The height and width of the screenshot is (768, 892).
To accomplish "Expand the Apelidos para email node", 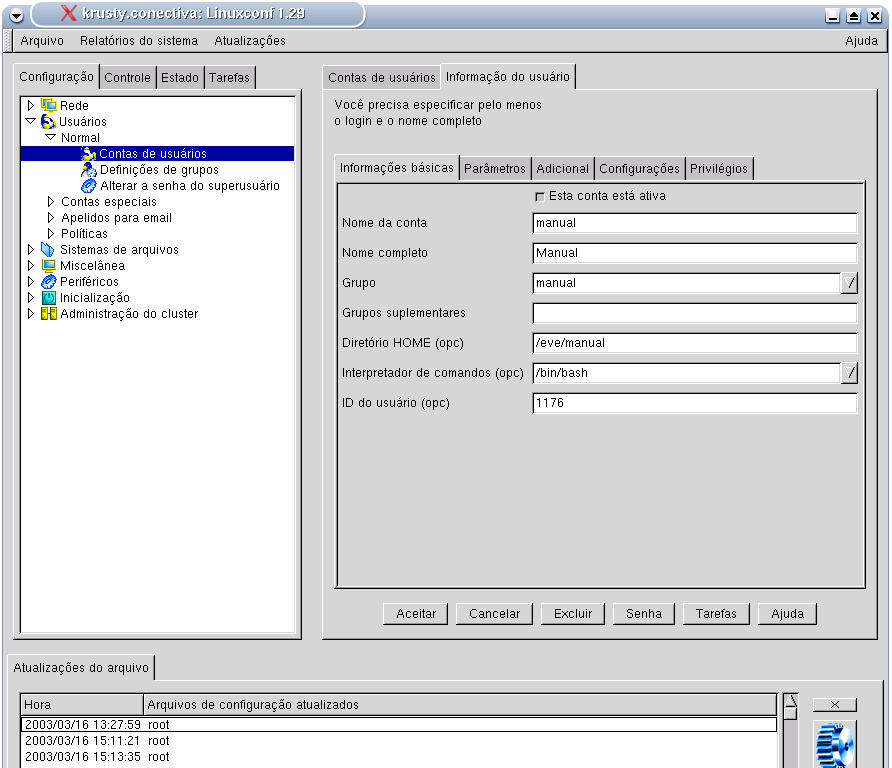I will click(51, 217).
